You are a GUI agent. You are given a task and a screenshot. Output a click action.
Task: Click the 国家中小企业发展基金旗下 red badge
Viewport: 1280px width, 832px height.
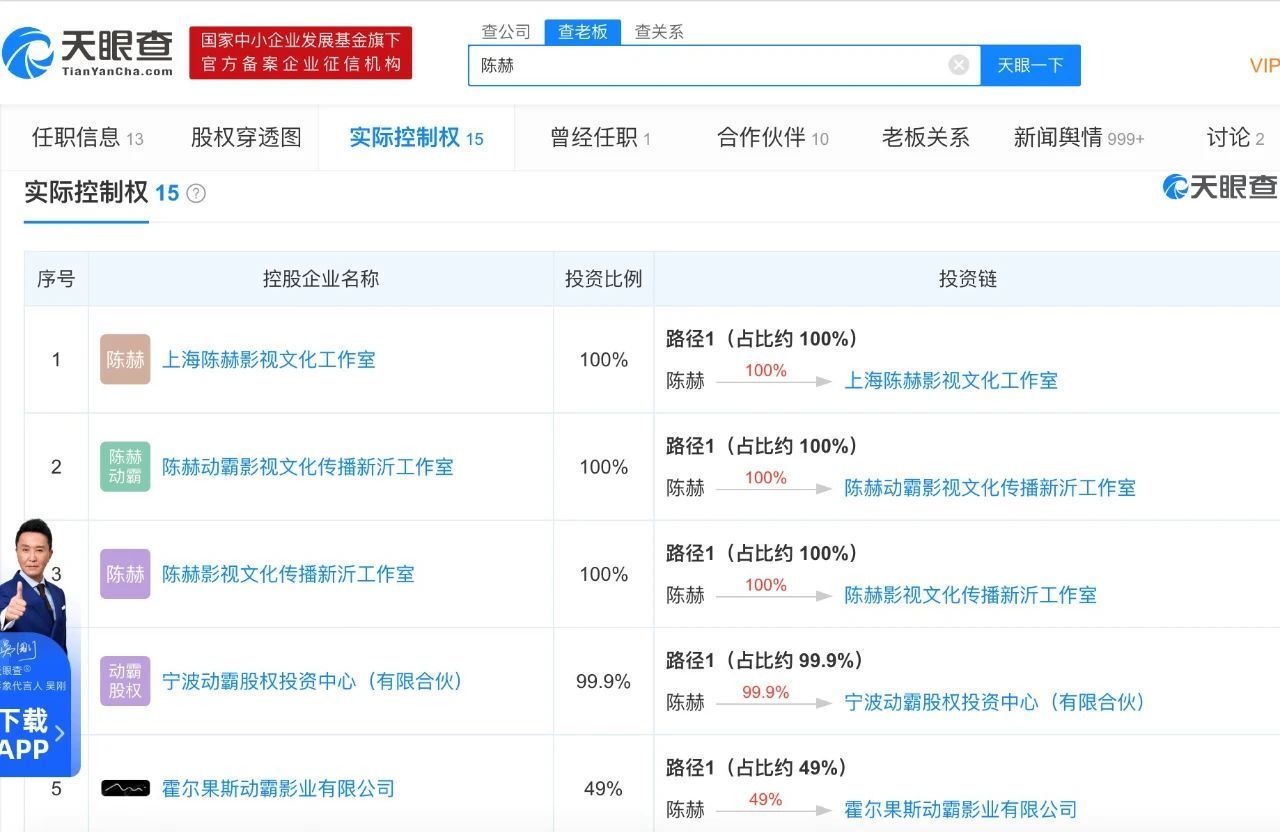[301, 53]
